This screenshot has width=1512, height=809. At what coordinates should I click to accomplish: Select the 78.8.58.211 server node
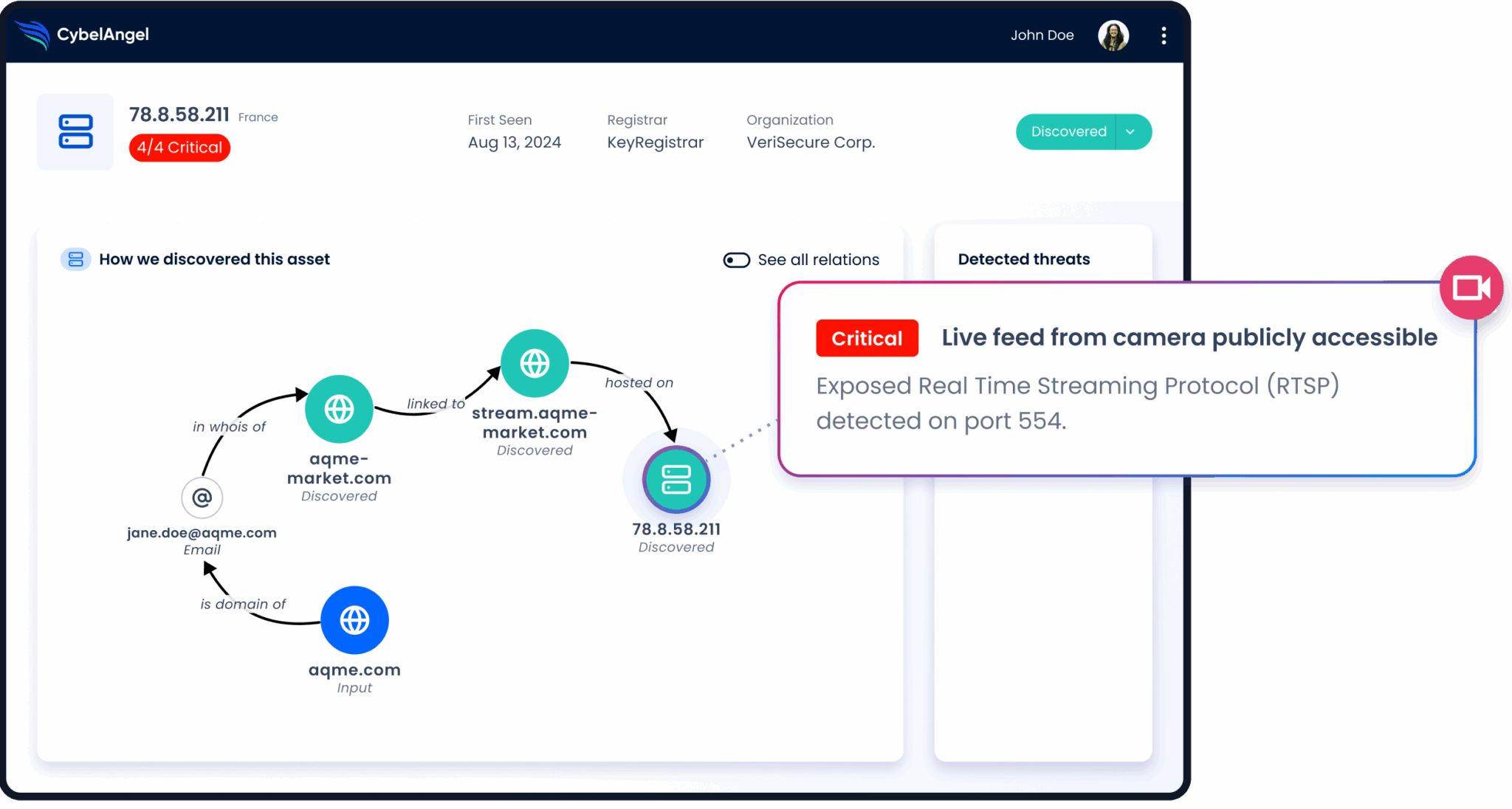click(676, 480)
